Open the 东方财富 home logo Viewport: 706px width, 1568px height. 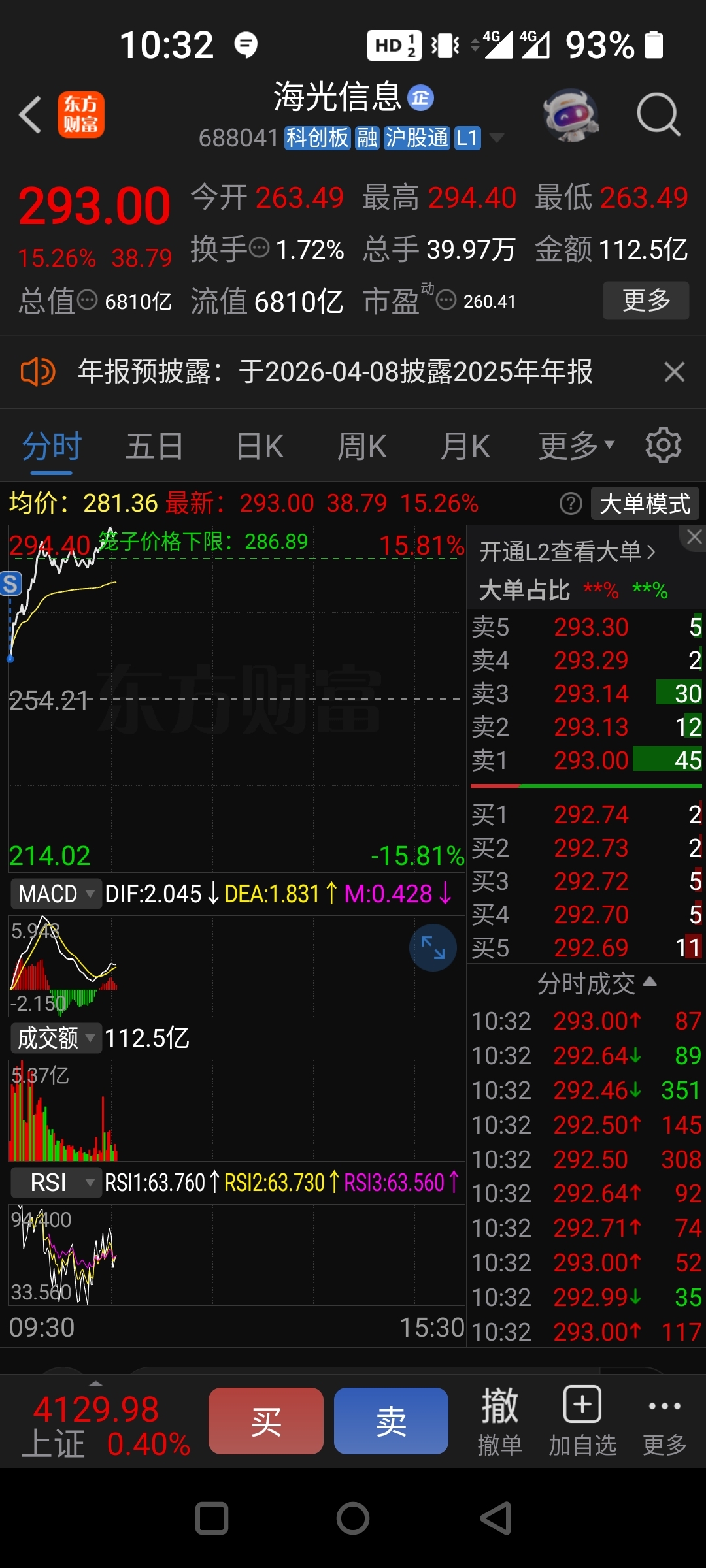coord(81,115)
